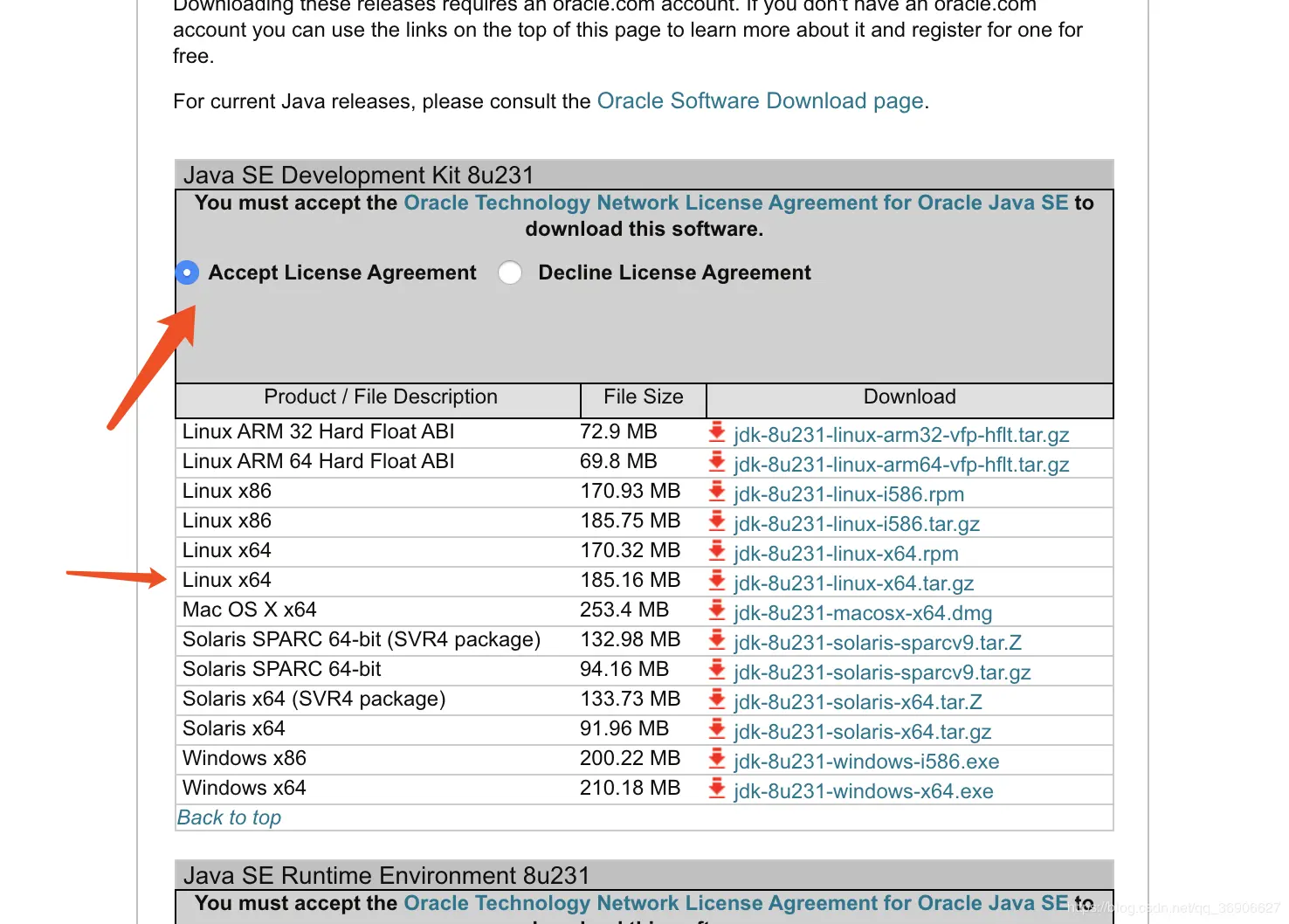This screenshot has height=924, width=1289.
Task: Select Decline License Agreement radio button
Action: click(x=510, y=272)
